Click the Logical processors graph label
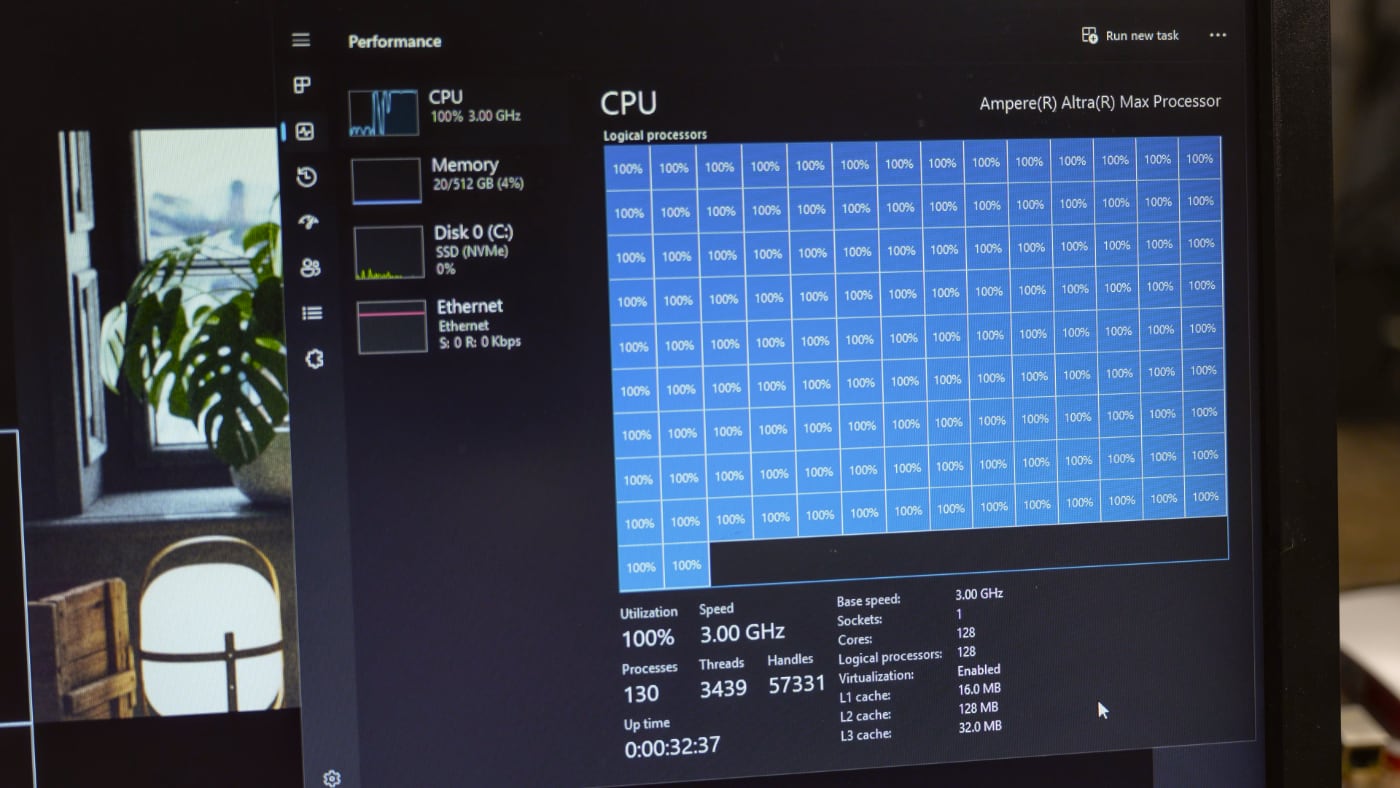1400x788 pixels. pos(655,135)
